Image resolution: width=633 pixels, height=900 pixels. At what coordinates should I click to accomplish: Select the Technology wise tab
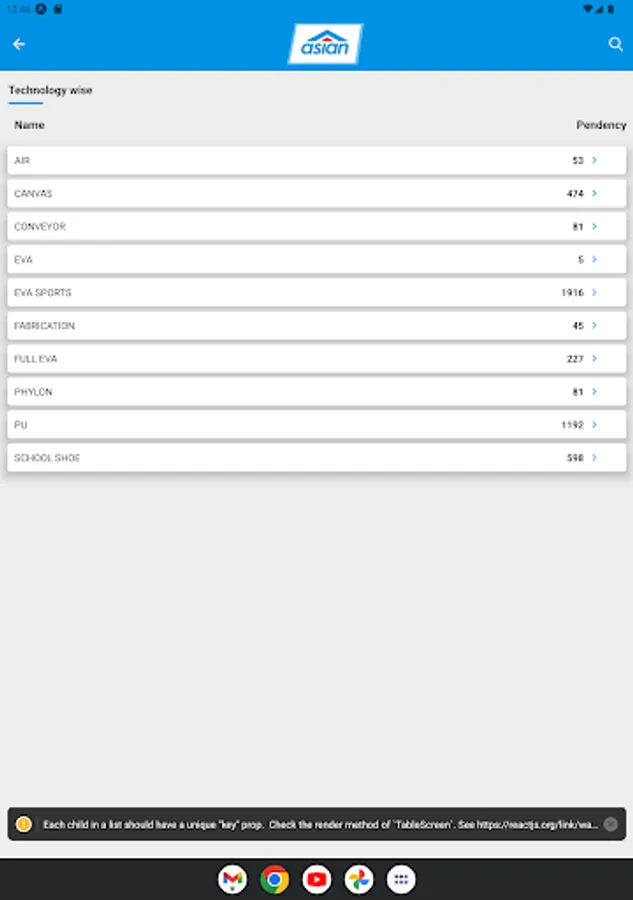[50, 91]
